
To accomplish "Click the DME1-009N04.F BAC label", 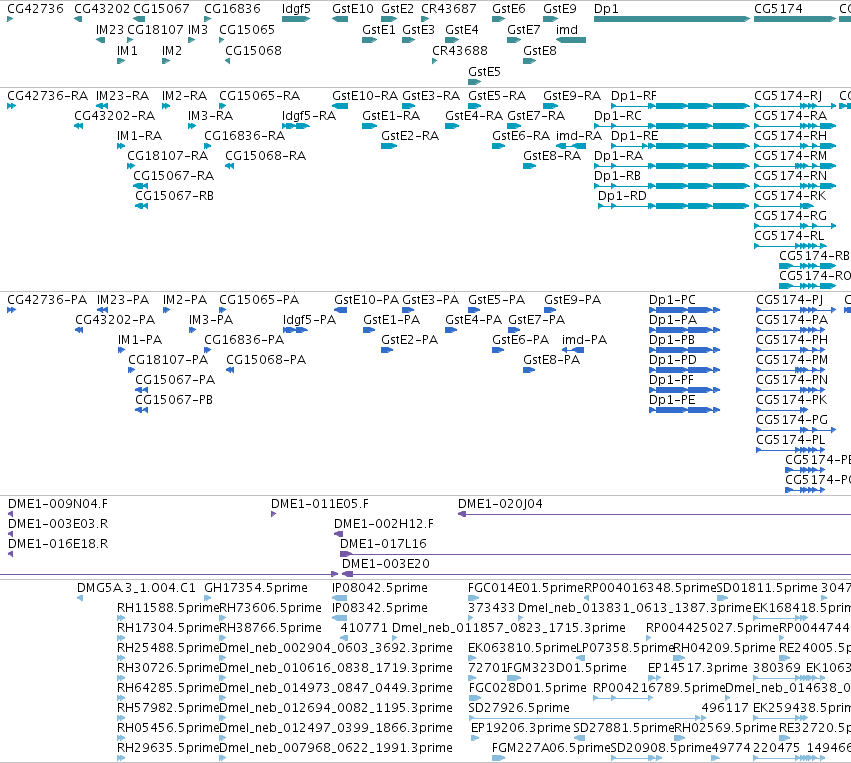I will pos(58,504).
